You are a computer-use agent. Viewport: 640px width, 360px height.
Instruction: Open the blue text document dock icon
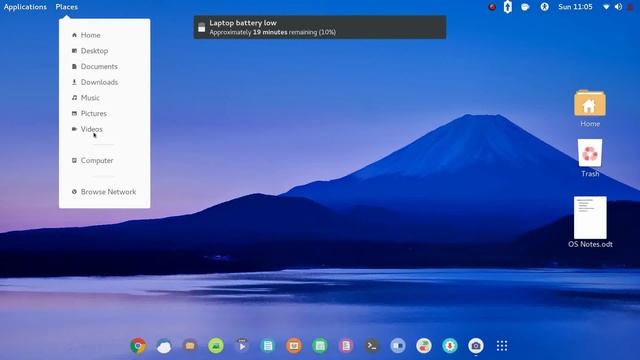tap(268, 346)
